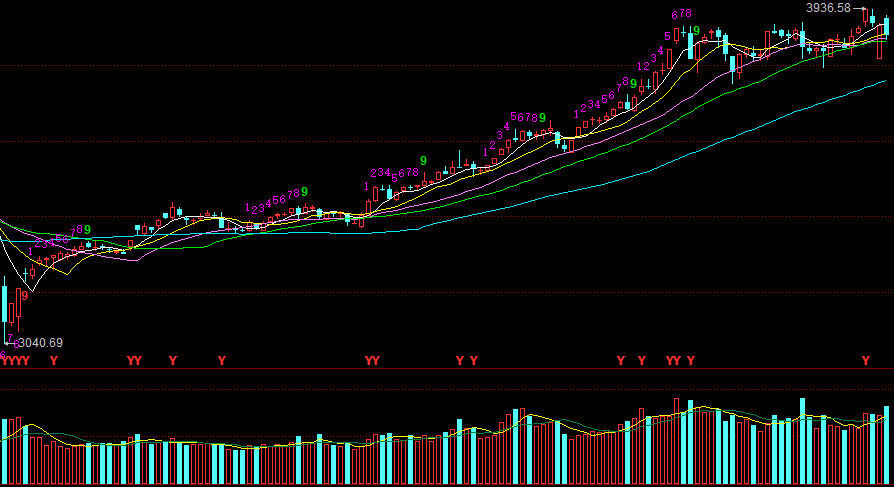Click the 3936.58 high price label
Screen dimensions: 894x487
(828, 8)
